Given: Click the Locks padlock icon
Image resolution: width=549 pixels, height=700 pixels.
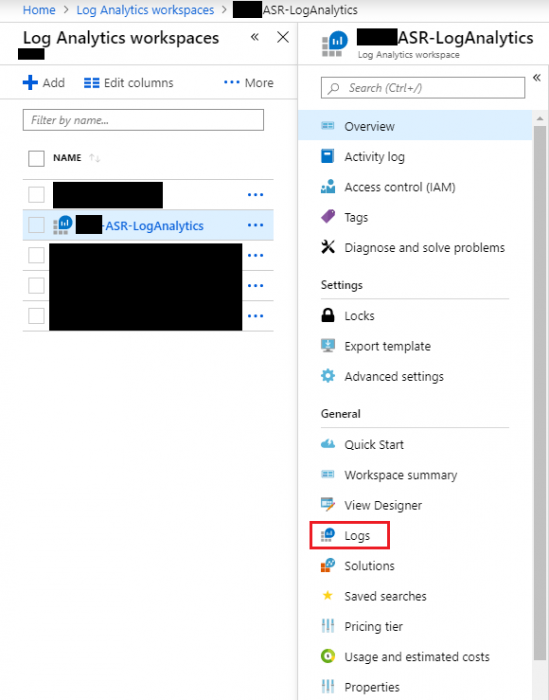Looking at the screenshot, I should [328, 315].
